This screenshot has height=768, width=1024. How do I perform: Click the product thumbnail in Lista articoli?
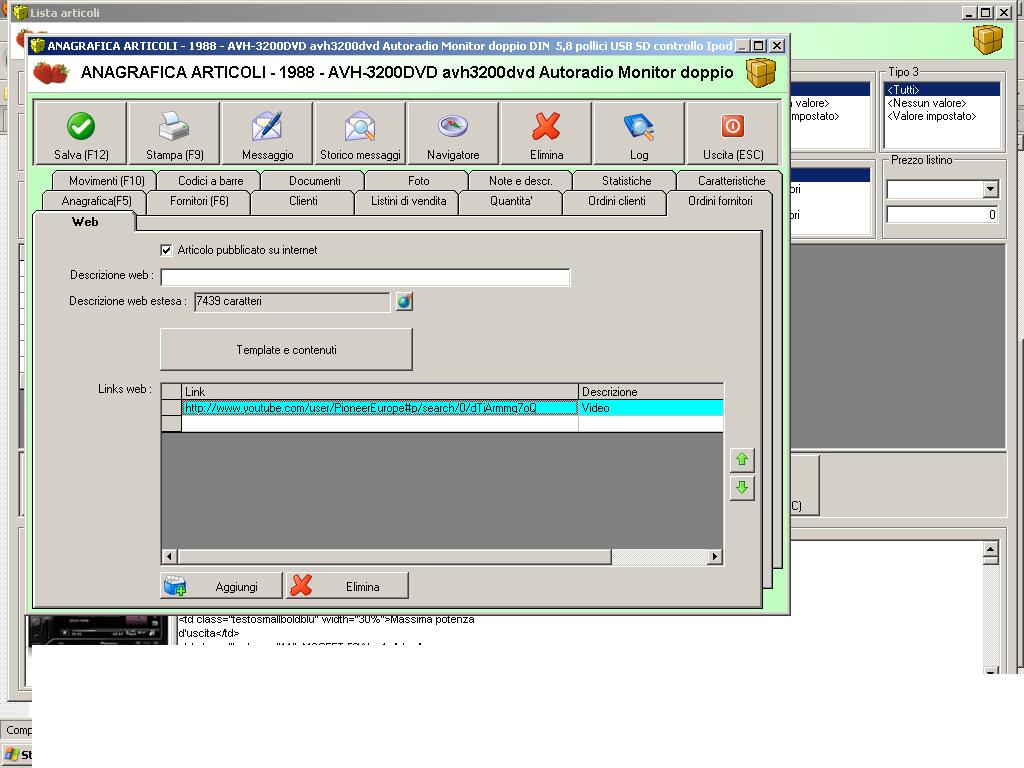98,630
